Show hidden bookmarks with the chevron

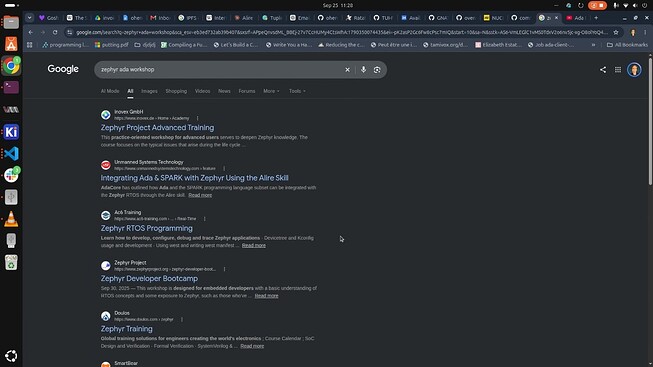click(593, 45)
